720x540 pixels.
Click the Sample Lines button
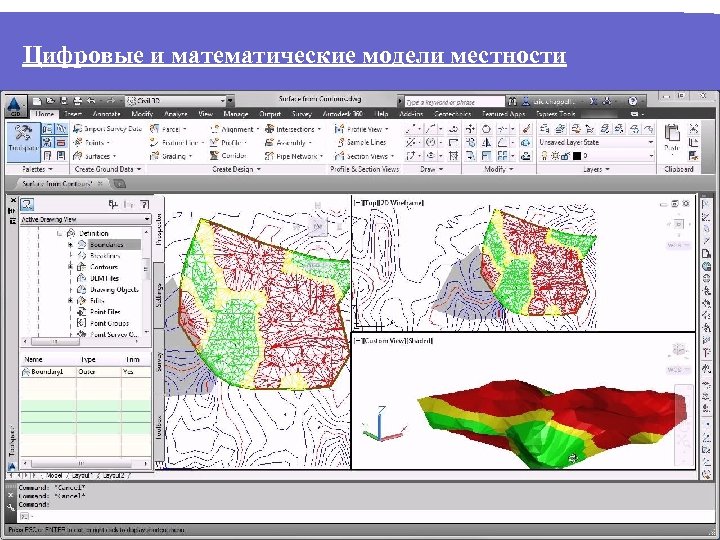click(361, 142)
